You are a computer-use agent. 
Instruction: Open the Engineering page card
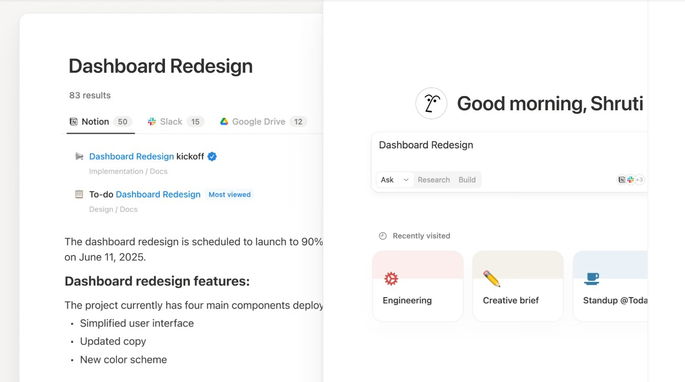point(418,286)
